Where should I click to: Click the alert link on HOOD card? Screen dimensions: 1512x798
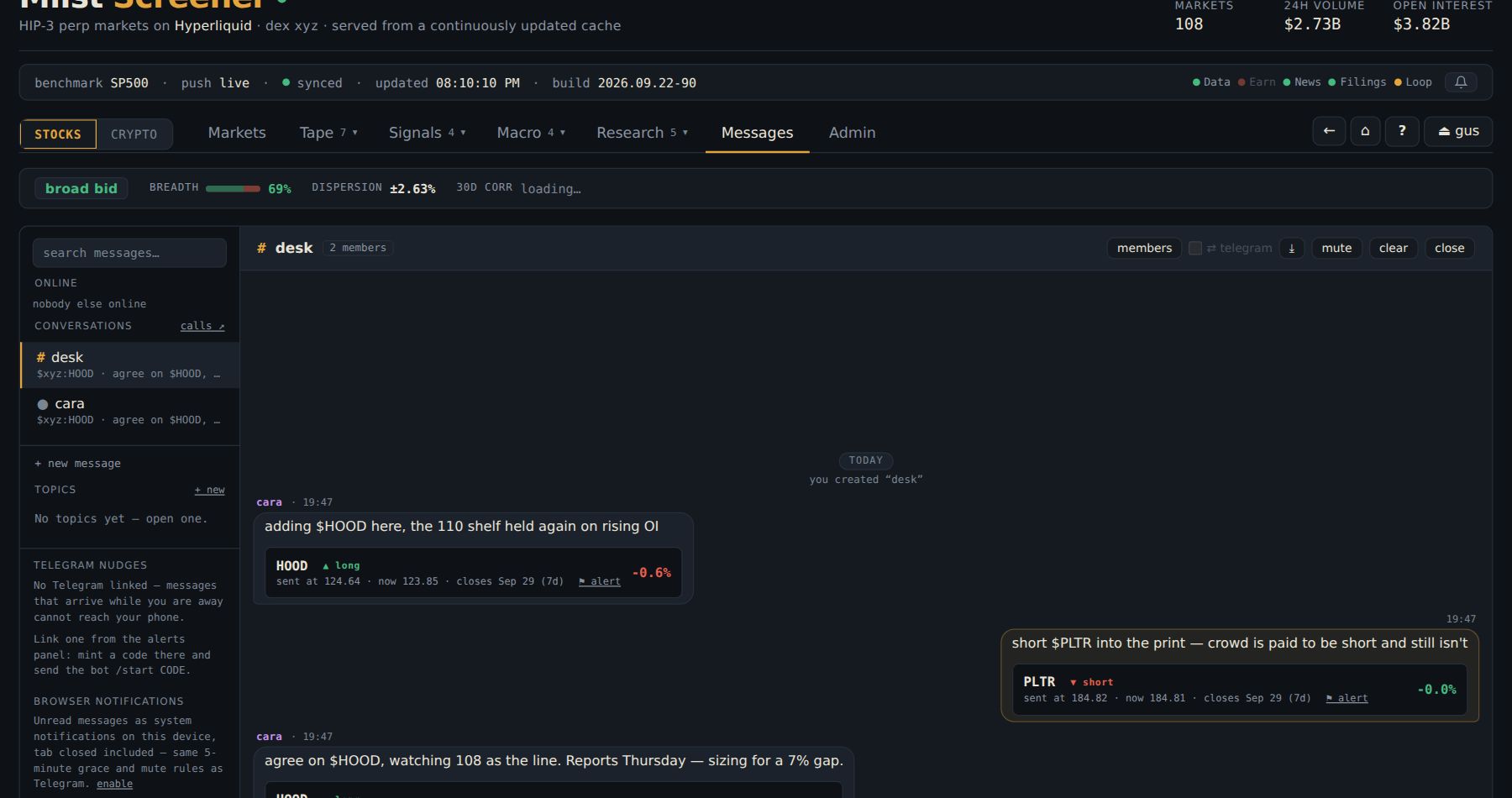click(x=600, y=581)
